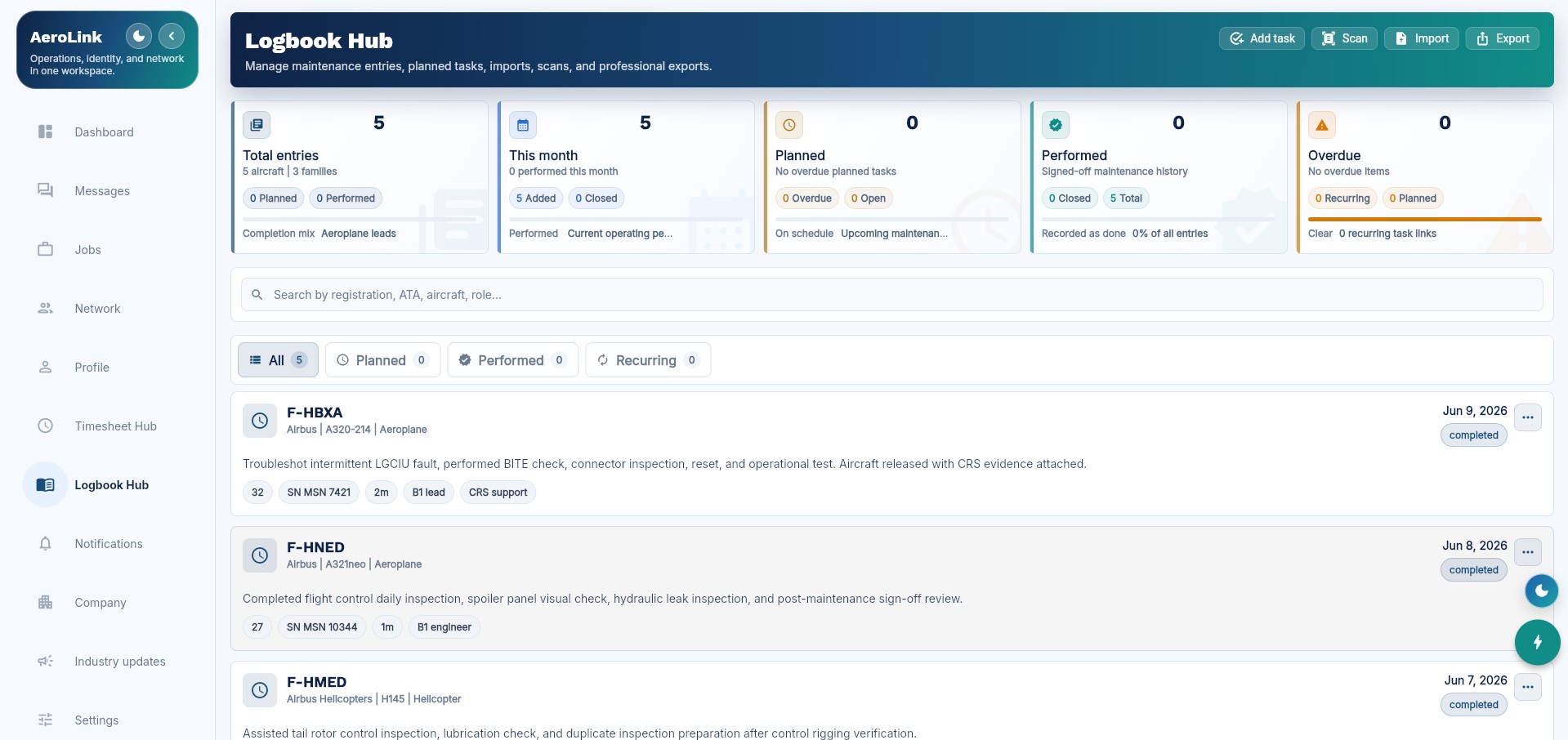Click the floating lightning quick-action button
1568x740 pixels.
(1537, 643)
